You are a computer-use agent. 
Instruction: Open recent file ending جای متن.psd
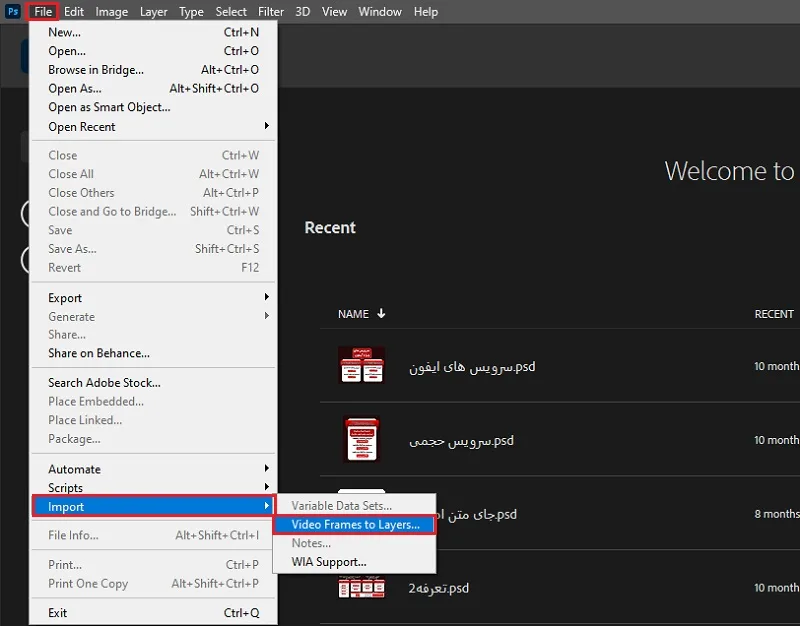477,514
